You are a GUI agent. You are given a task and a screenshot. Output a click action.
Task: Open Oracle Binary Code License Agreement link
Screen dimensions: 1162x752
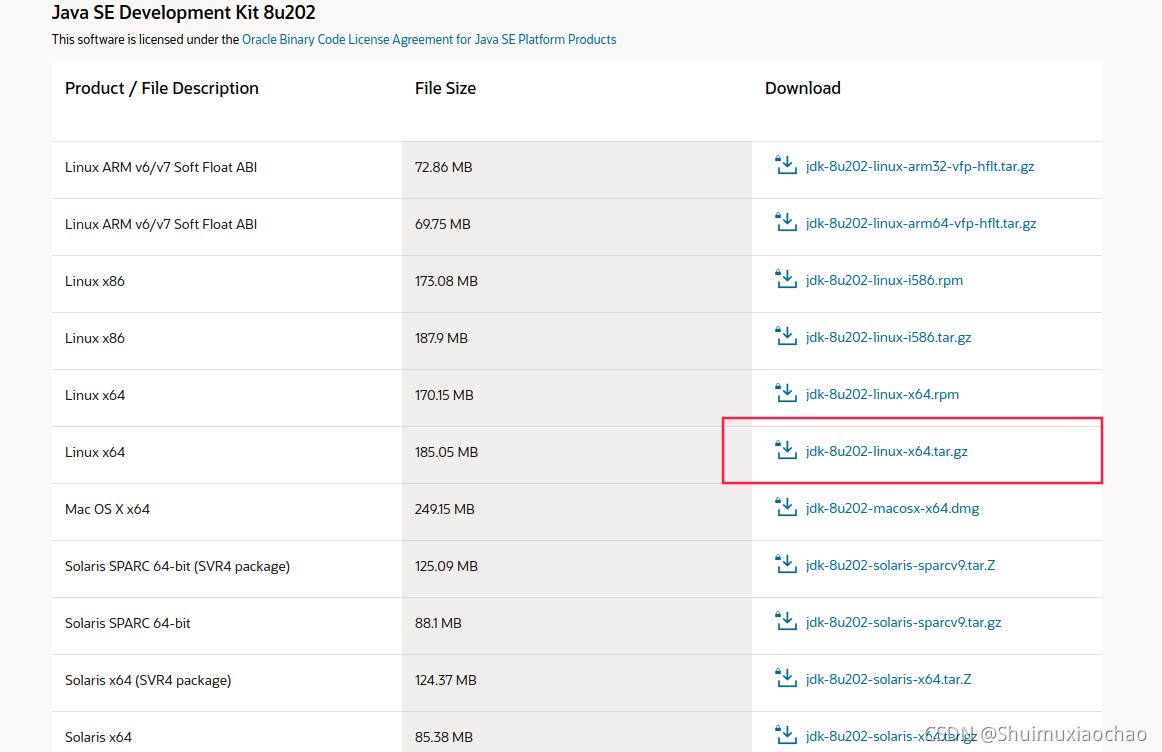tap(429, 39)
